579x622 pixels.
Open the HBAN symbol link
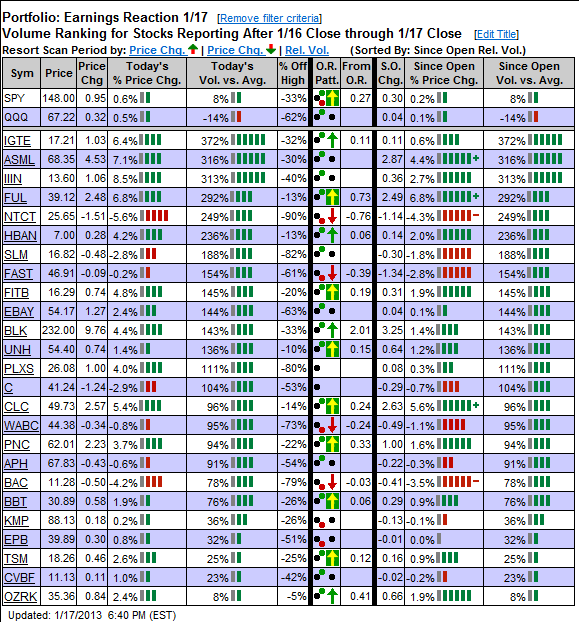20,236
